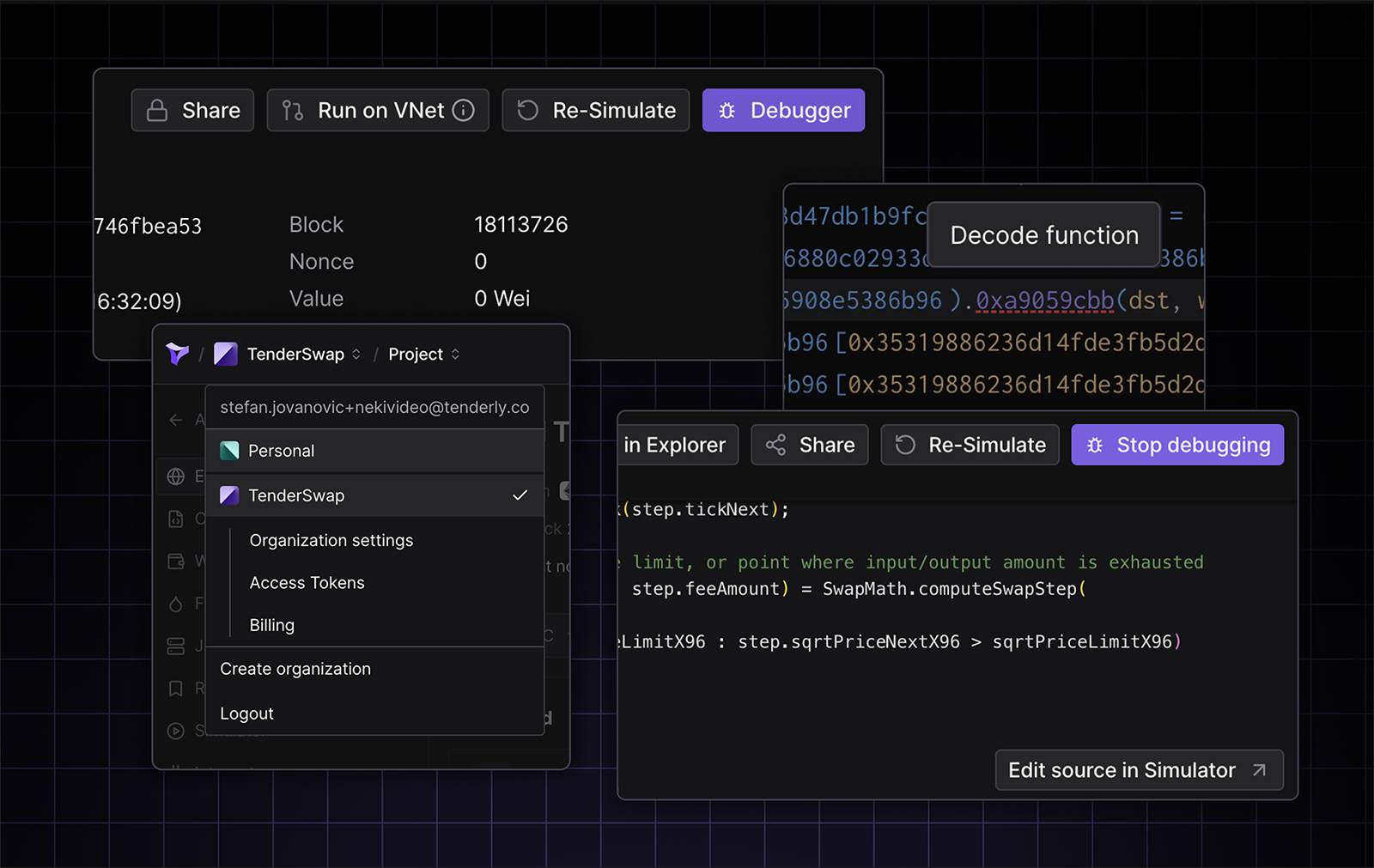Viewport: 1374px width, 868px height.
Task: Click the Wallets icon in the sidebar
Action: coord(178,561)
